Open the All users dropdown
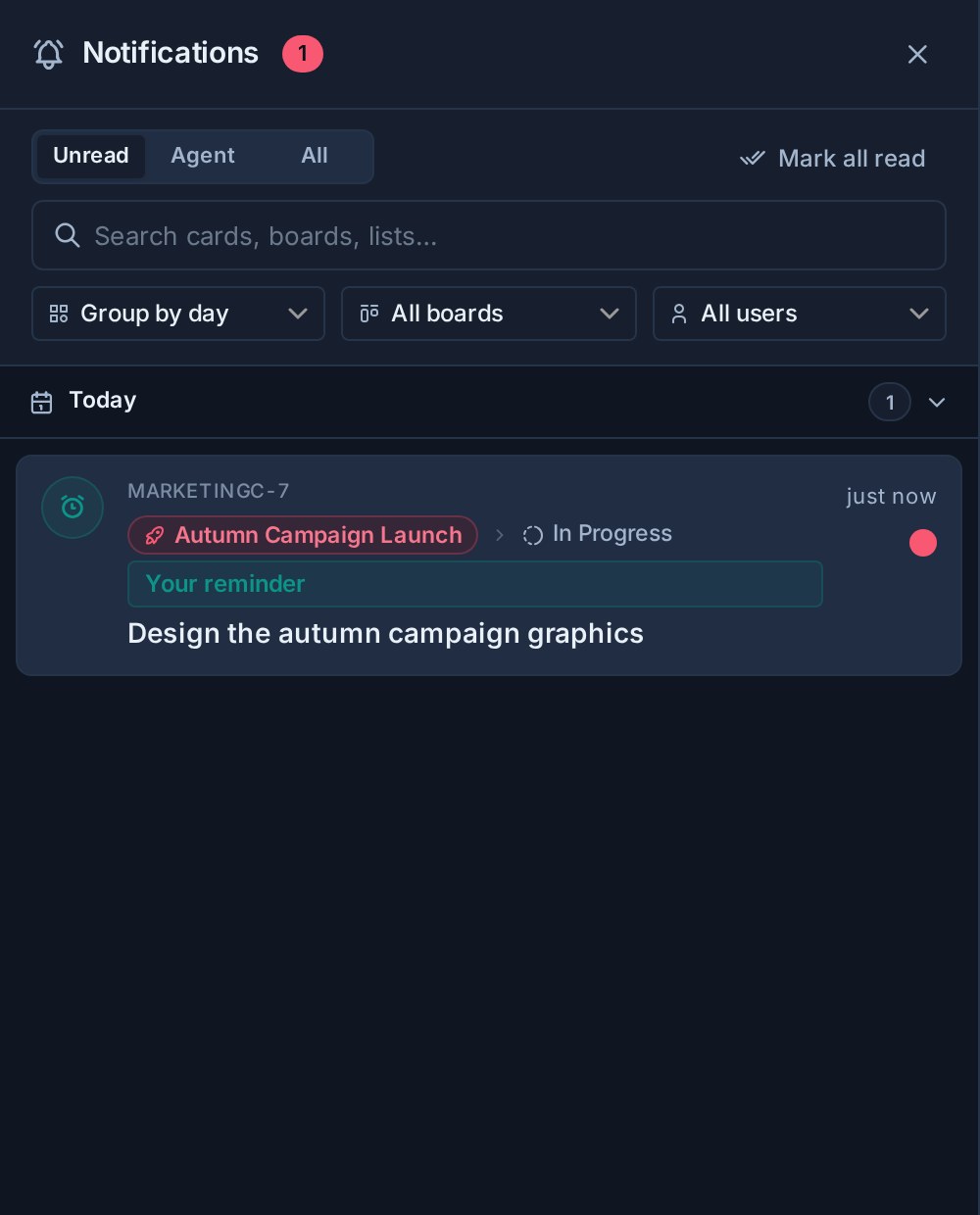 (800, 314)
